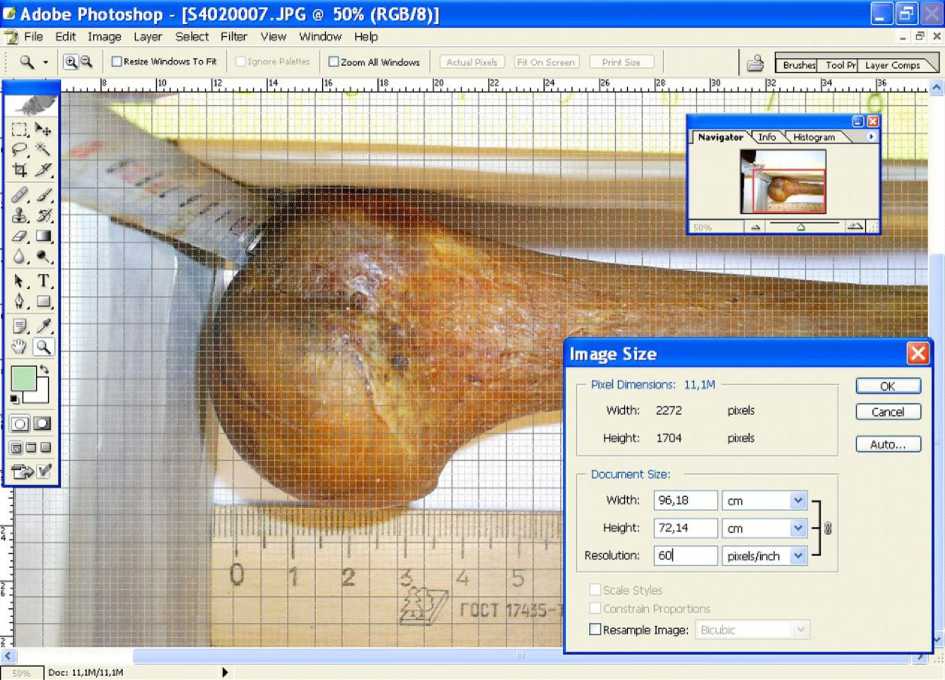This screenshot has width=945, height=680.
Task: Click the Zoom In option icon
Action: 71,61
